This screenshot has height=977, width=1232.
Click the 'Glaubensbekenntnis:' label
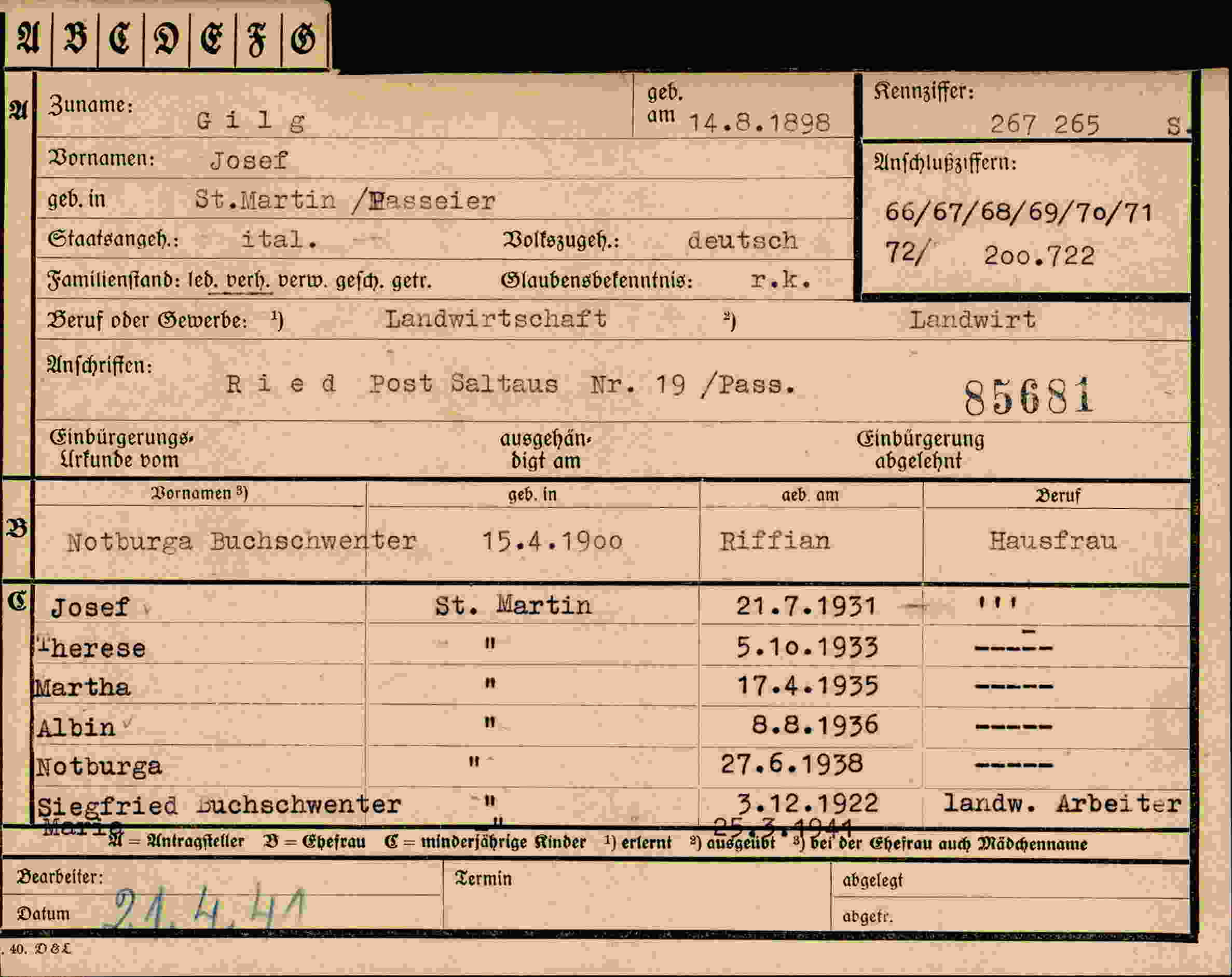pyautogui.click(x=597, y=281)
